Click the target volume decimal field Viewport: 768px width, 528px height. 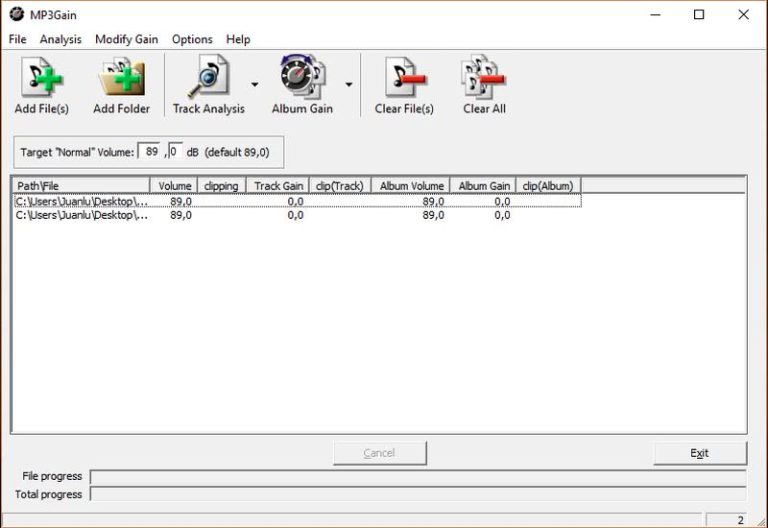pyautogui.click(x=175, y=151)
